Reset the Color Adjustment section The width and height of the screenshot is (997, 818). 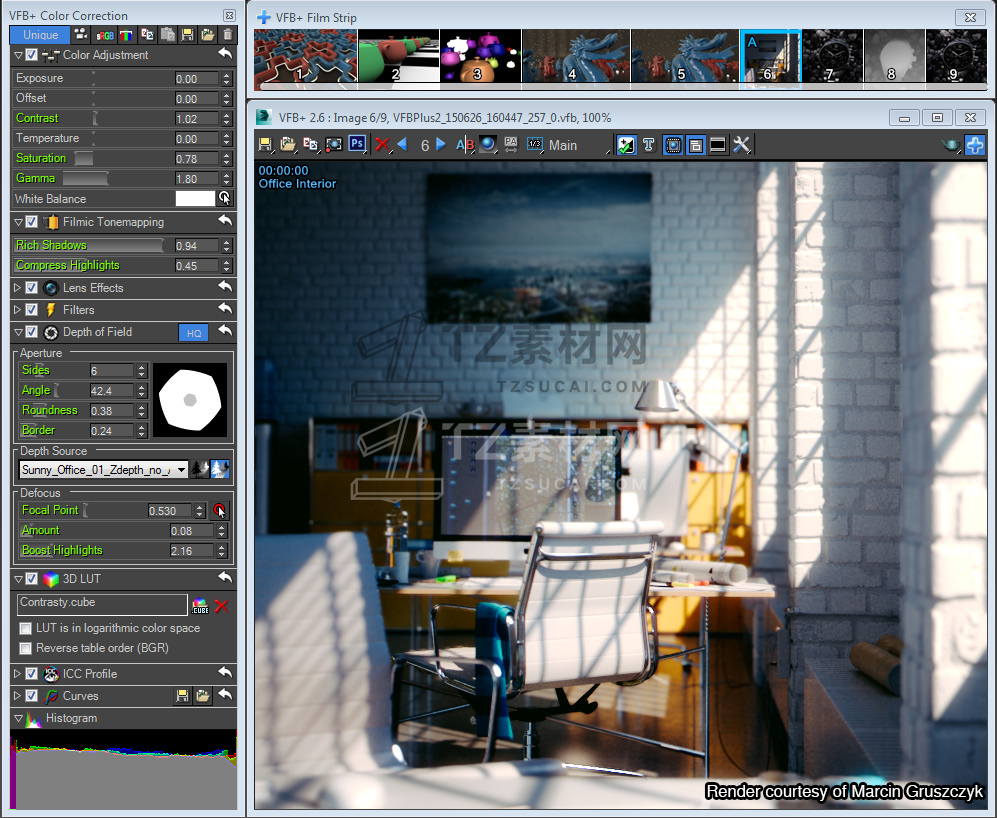click(x=224, y=54)
